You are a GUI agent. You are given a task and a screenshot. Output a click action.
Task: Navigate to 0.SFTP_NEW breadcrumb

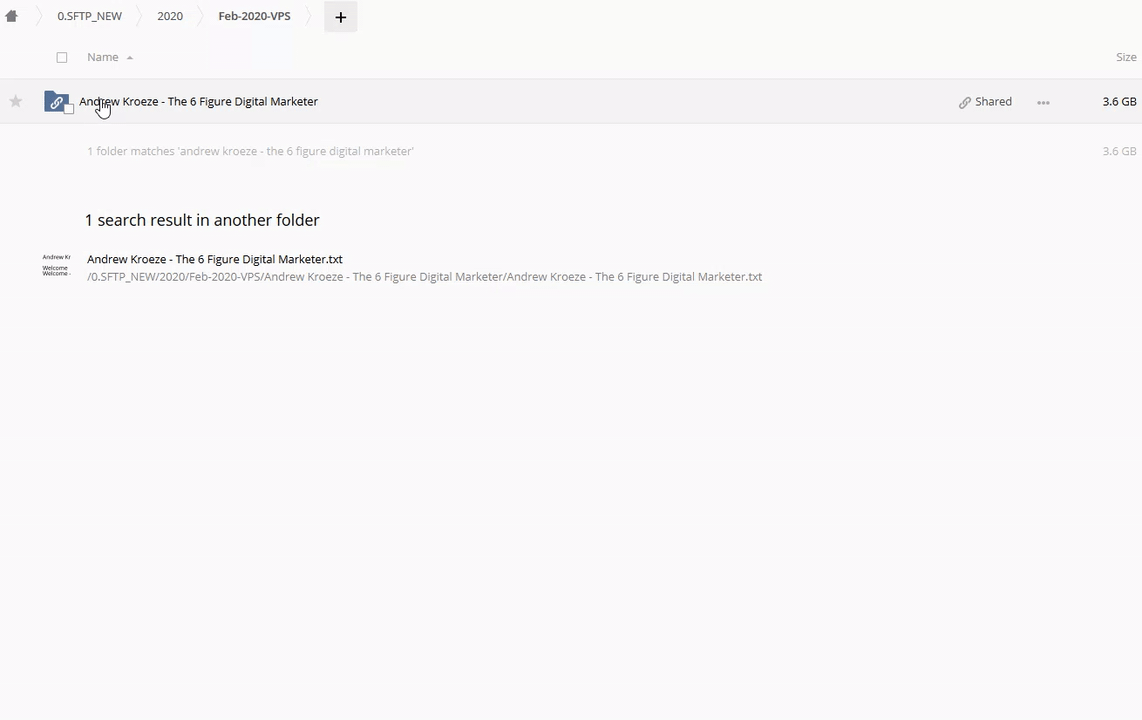coord(89,17)
